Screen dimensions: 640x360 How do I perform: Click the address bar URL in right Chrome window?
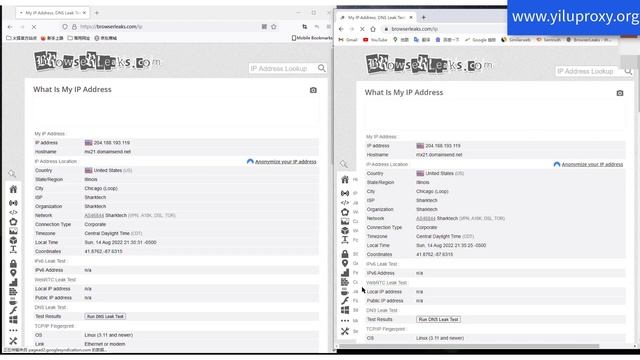click(x=414, y=29)
